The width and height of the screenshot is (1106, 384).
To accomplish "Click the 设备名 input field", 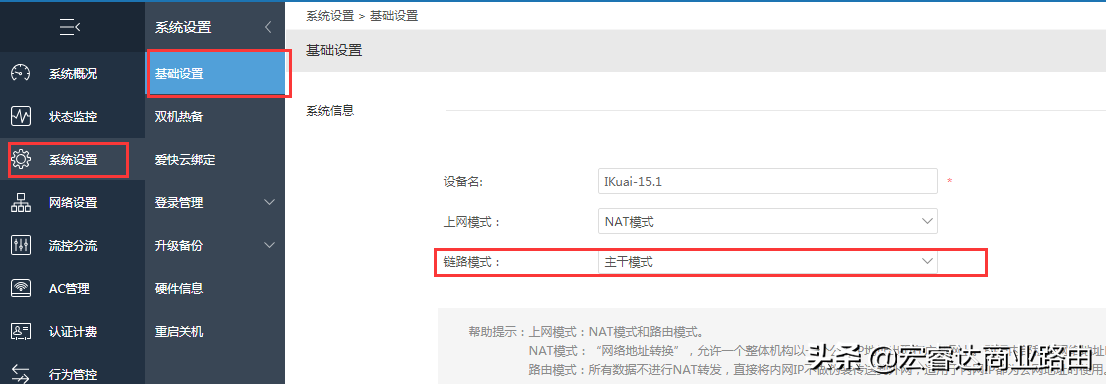I will (767, 181).
